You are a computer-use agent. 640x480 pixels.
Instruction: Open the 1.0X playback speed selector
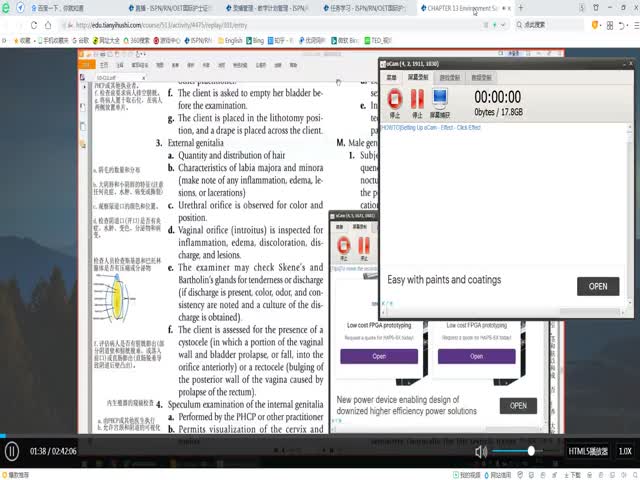click(625, 451)
